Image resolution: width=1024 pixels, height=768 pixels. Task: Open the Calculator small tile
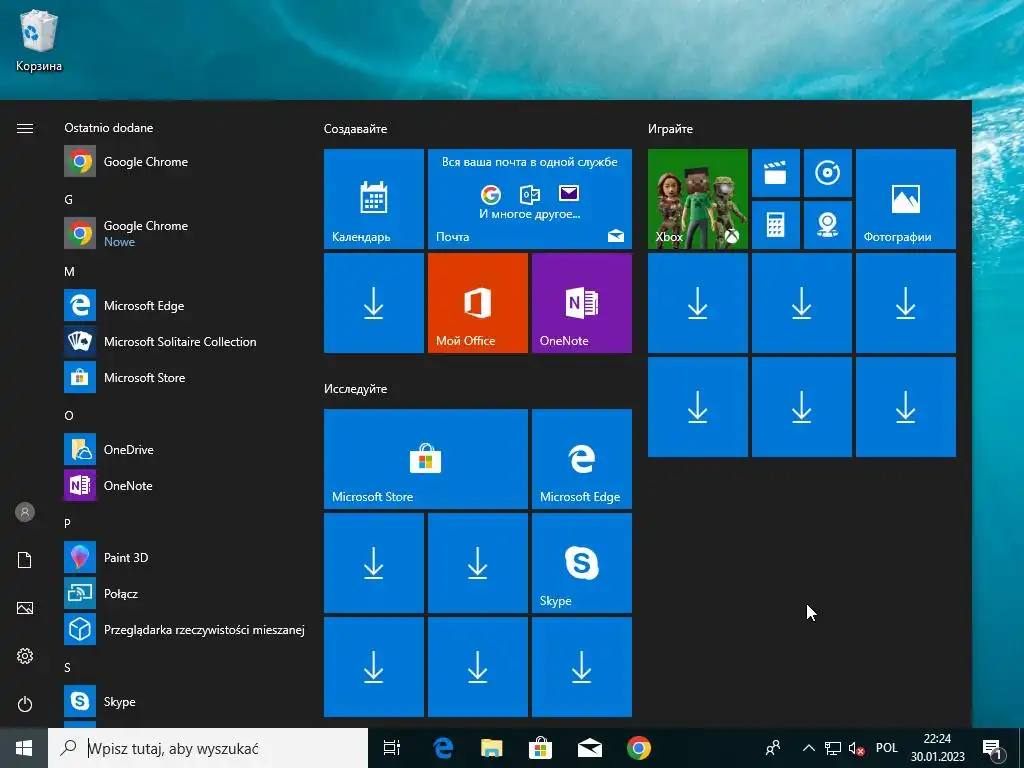776,225
